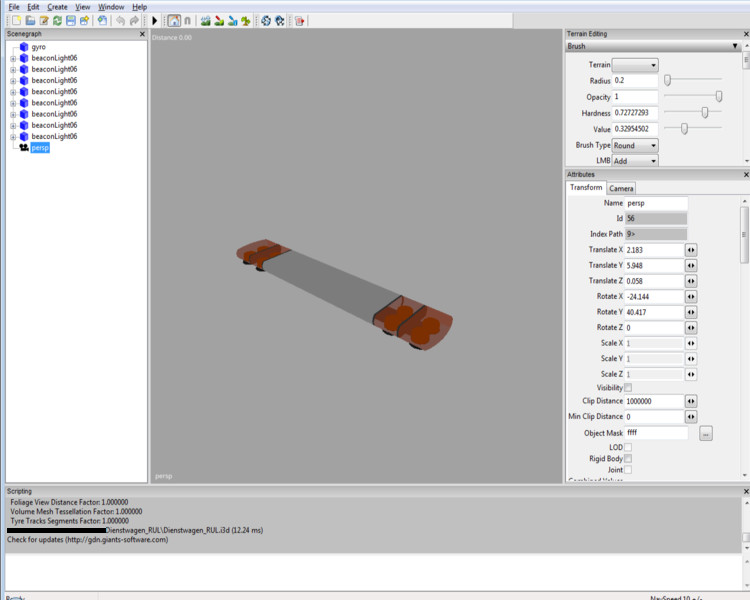The width and height of the screenshot is (750, 600).
Task: Open the Brush Type dropdown
Action: click(635, 145)
